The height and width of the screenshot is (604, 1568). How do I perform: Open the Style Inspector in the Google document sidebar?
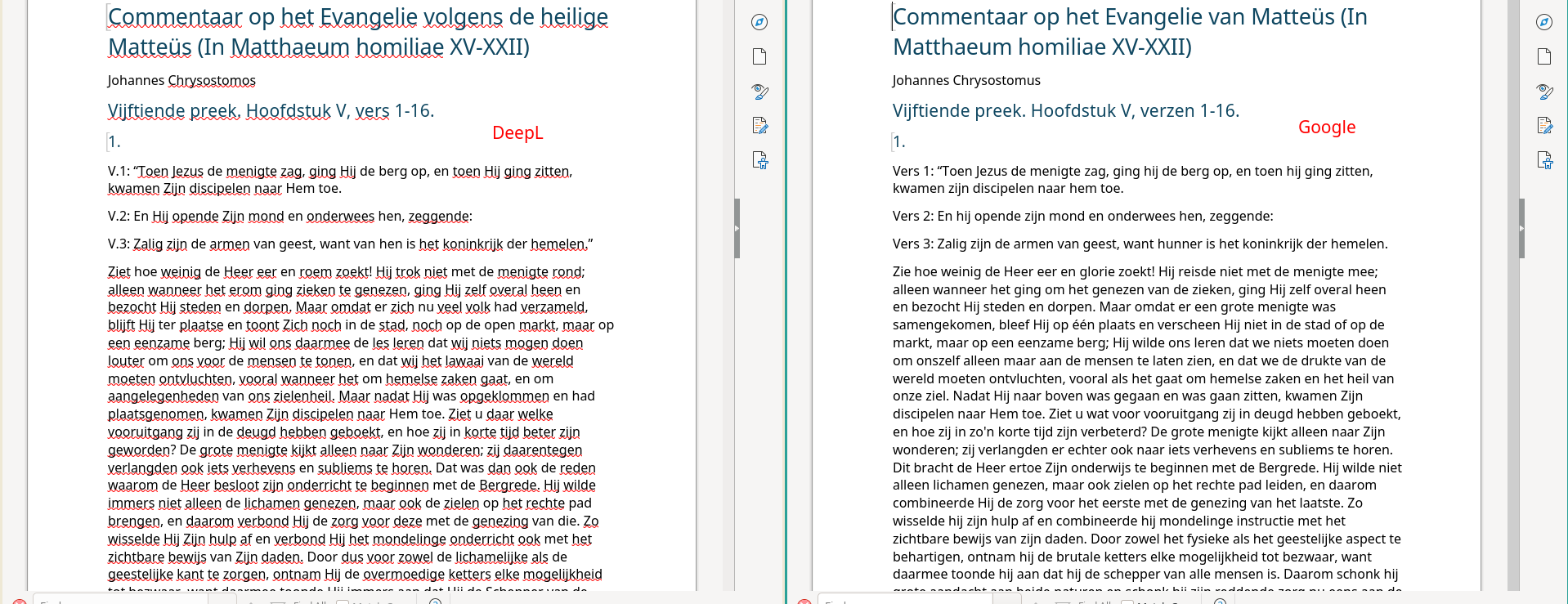1544,92
